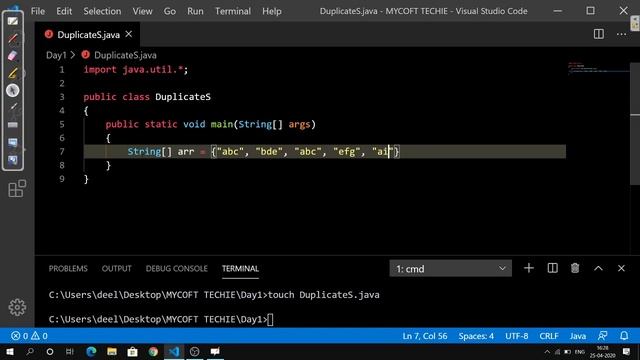
Task: Create a new terminal with plus icon
Action: 529,268
